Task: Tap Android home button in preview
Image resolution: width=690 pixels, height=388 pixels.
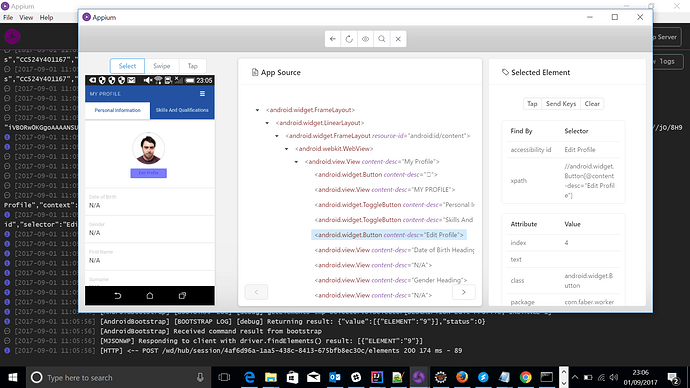Action: coord(150,296)
